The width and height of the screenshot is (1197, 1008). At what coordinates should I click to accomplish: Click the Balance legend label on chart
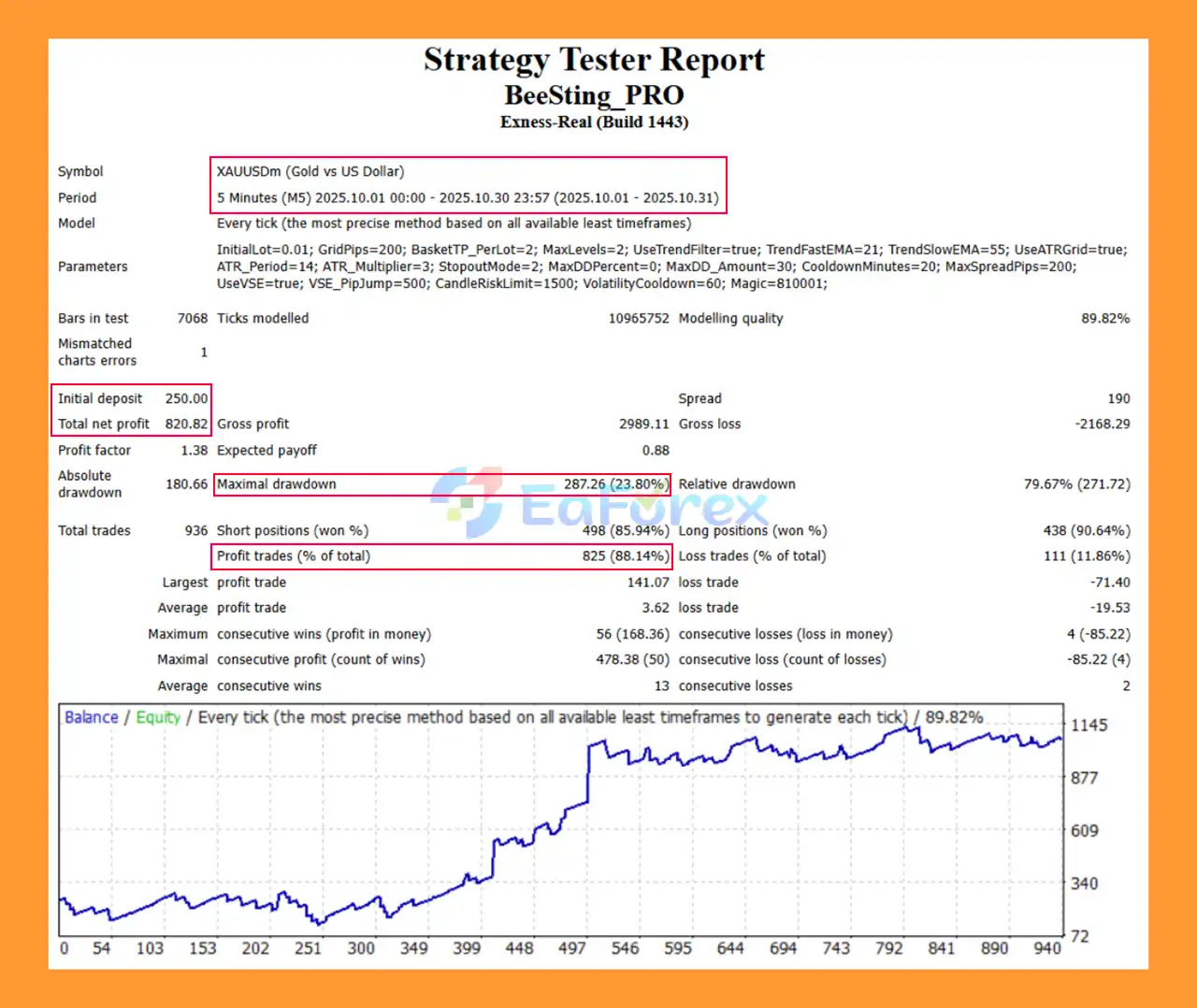91,717
